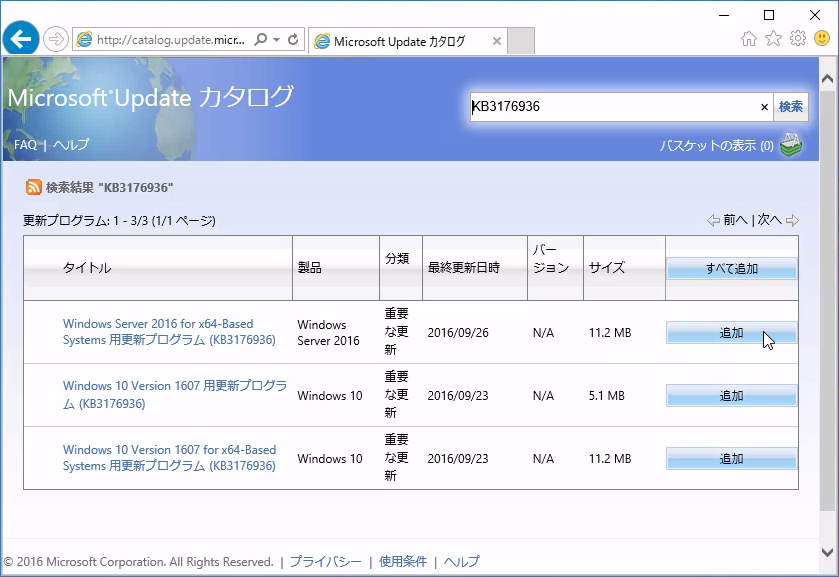839x577 pixels.
Task: Add Windows 10 1607 x64 update
Action: (x=731, y=459)
